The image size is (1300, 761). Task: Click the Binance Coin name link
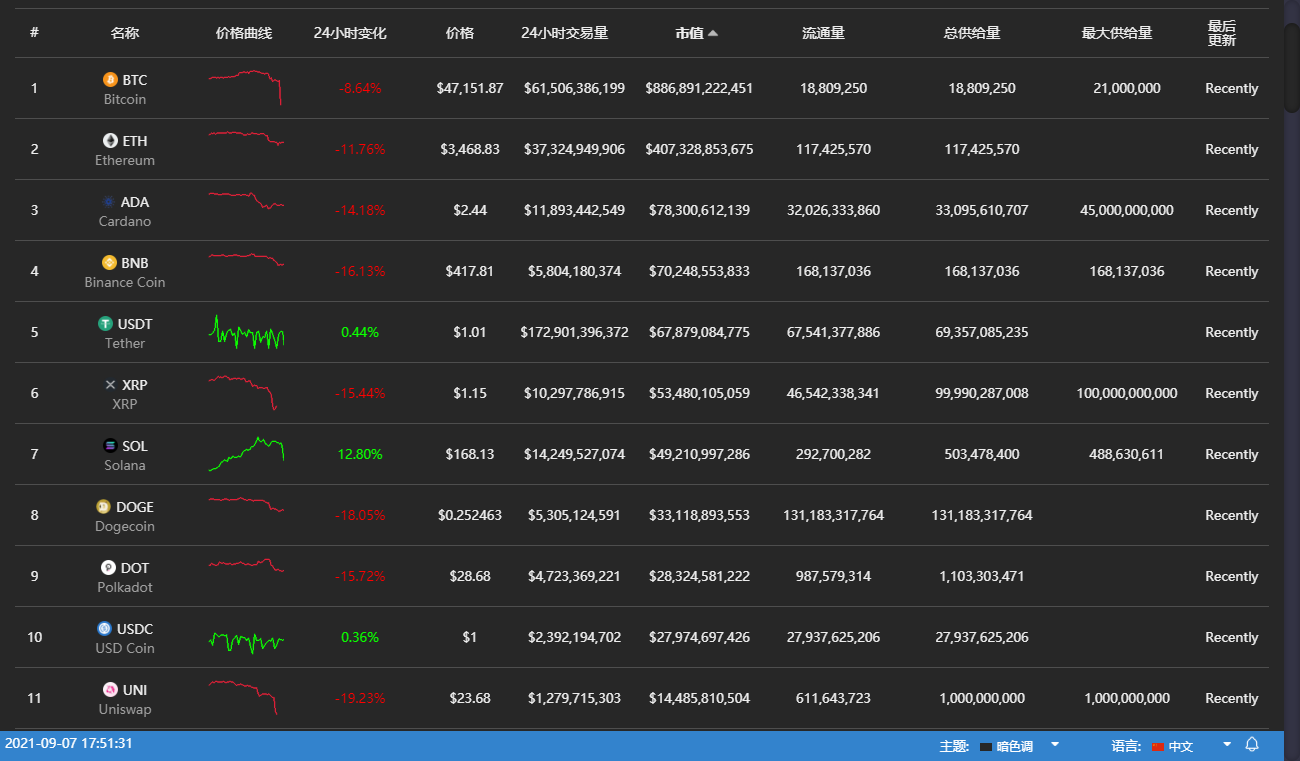click(125, 282)
